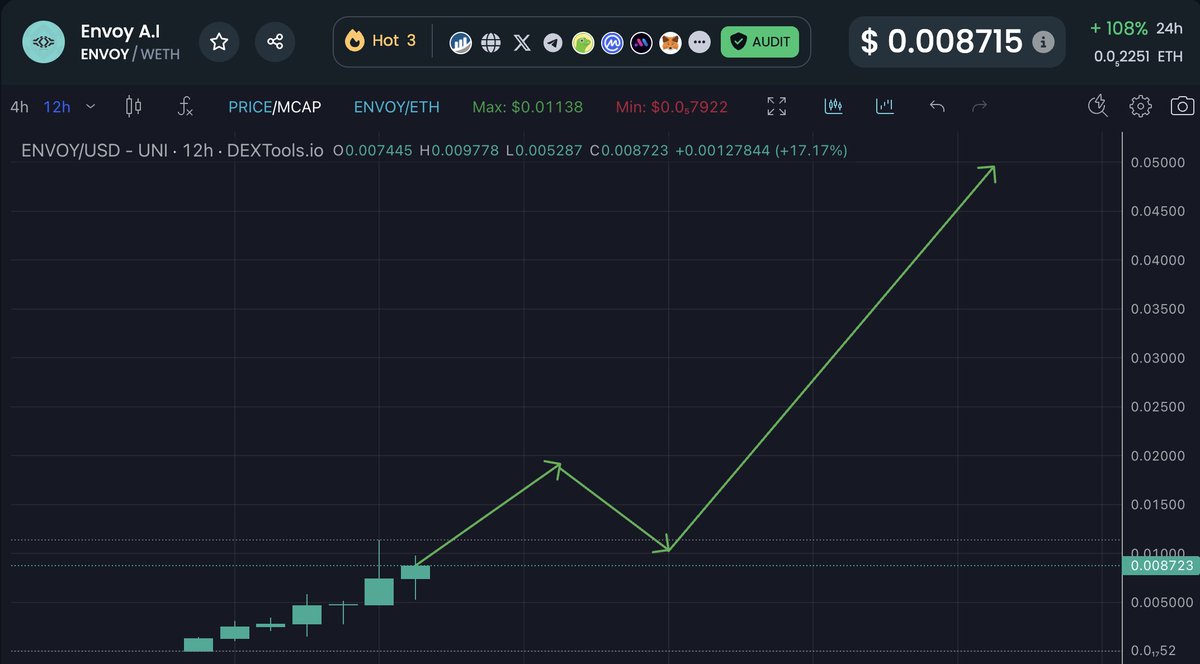Switch the chart pair to ENVOY/ETH

397,106
